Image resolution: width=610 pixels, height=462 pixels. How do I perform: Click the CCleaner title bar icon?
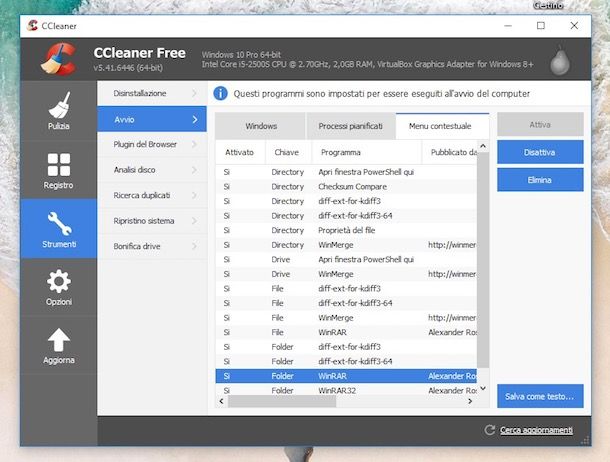pyautogui.click(x=32, y=26)
